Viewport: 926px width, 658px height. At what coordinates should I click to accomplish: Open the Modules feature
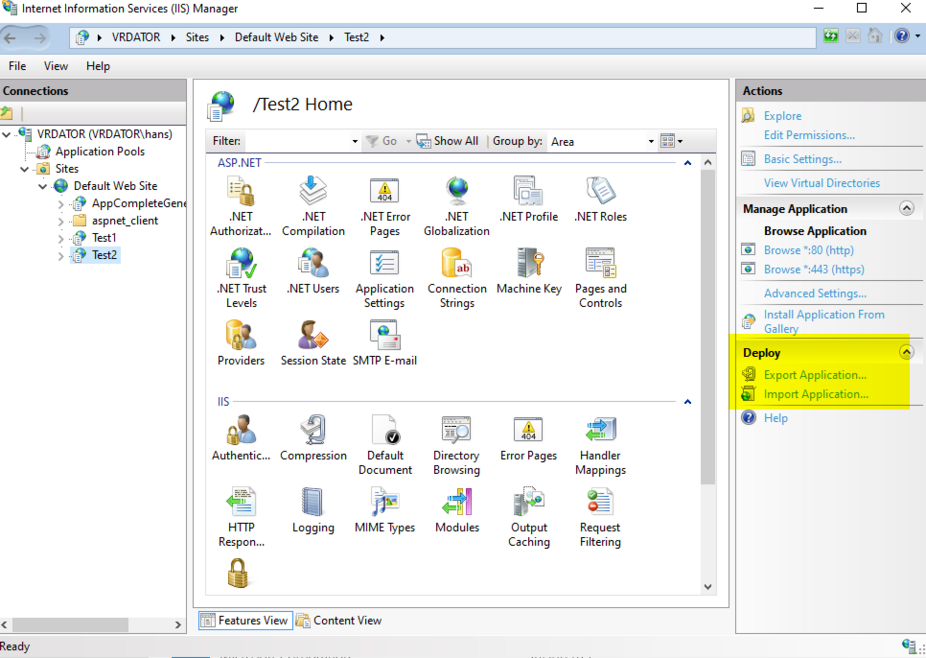(457, 510)
